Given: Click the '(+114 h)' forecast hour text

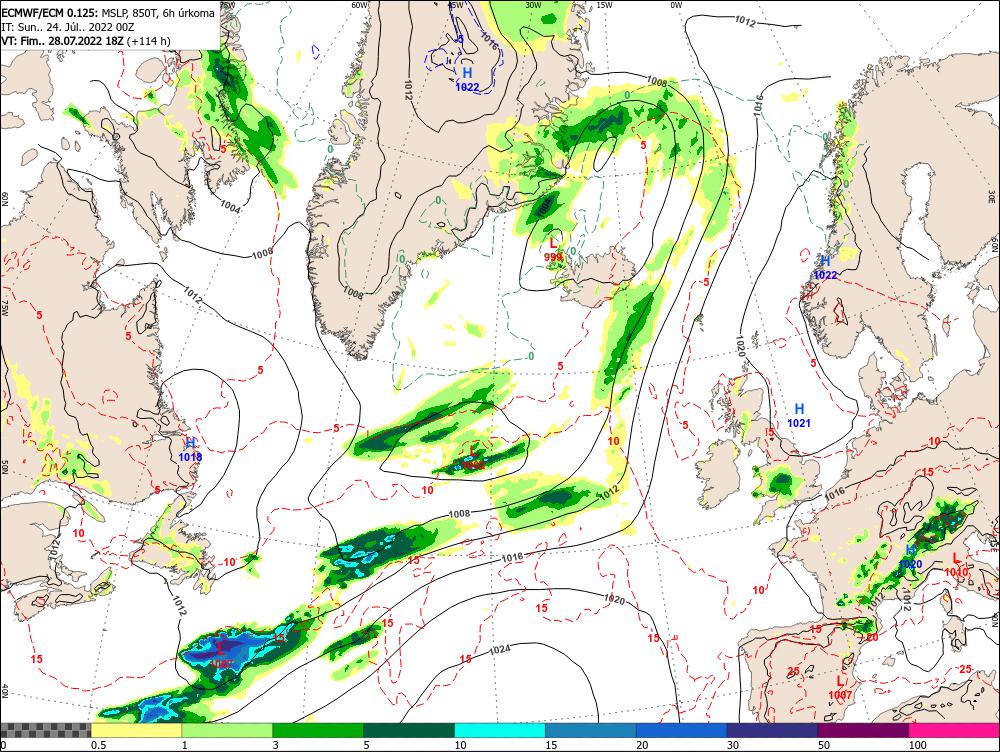Looking at the screenshot, I should click(x=149, y=41).
